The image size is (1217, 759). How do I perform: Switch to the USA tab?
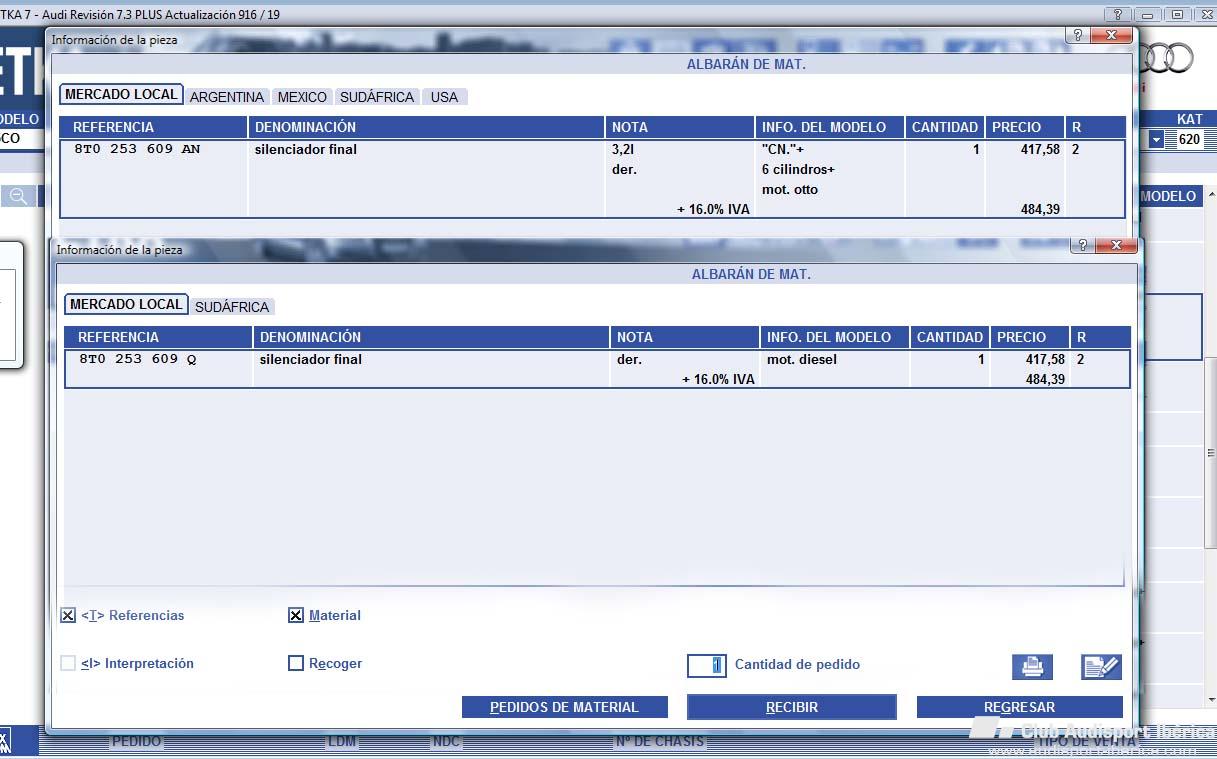[444, 97]
